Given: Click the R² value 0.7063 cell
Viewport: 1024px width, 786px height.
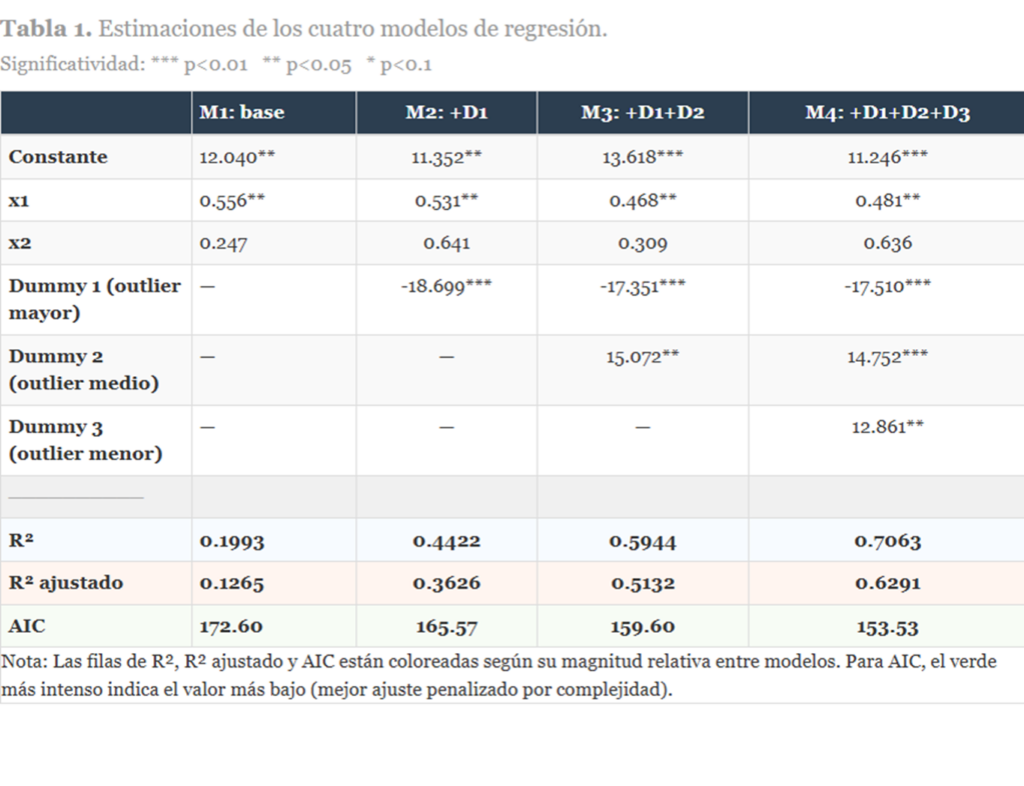Looking at the screenshot, I should click(x=887, y=541).
